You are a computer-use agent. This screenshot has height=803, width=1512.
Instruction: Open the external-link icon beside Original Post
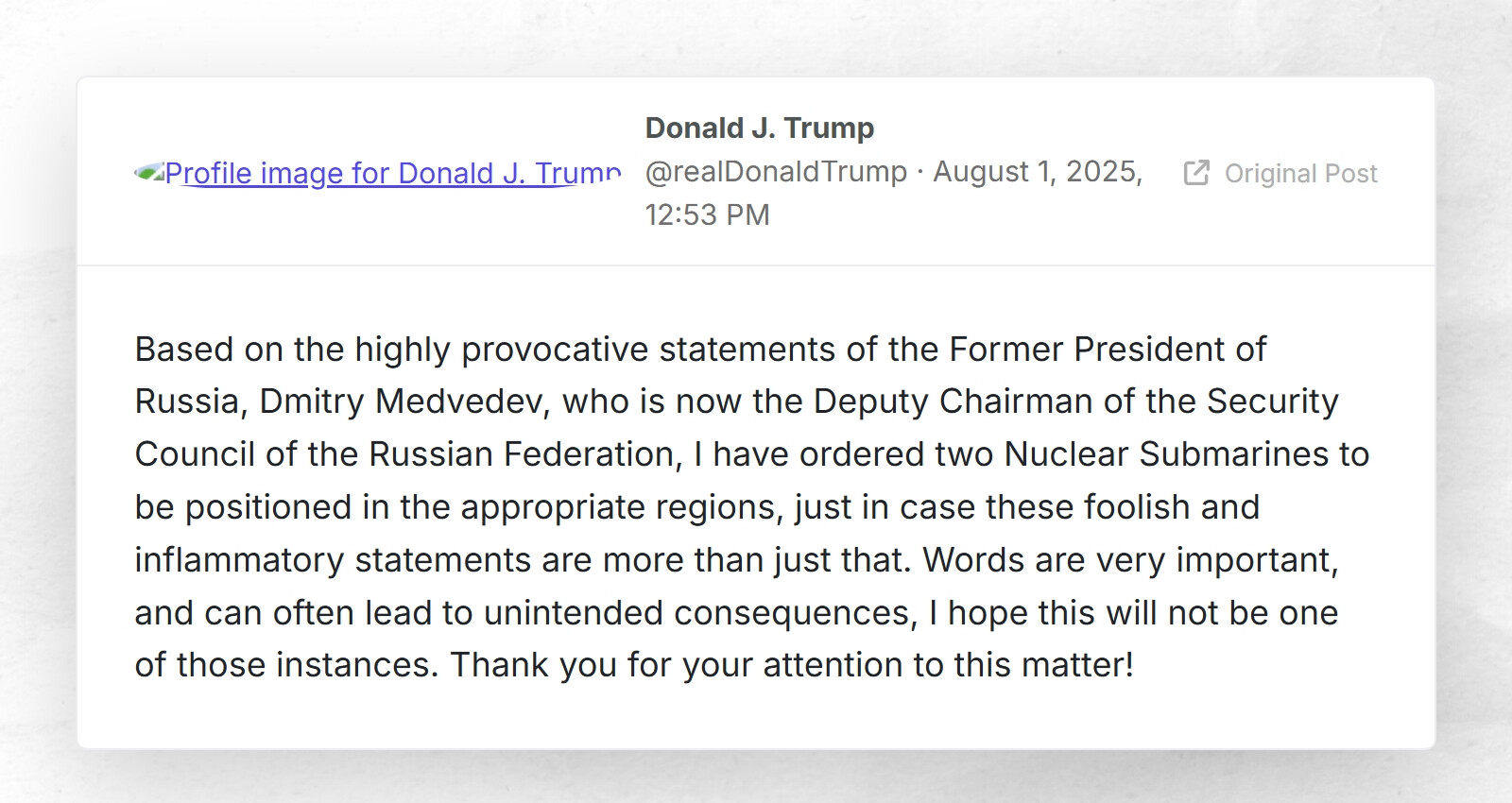1196,173
